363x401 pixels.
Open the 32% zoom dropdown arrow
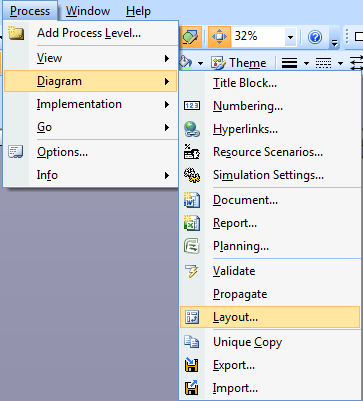click(x=291, y=37)
